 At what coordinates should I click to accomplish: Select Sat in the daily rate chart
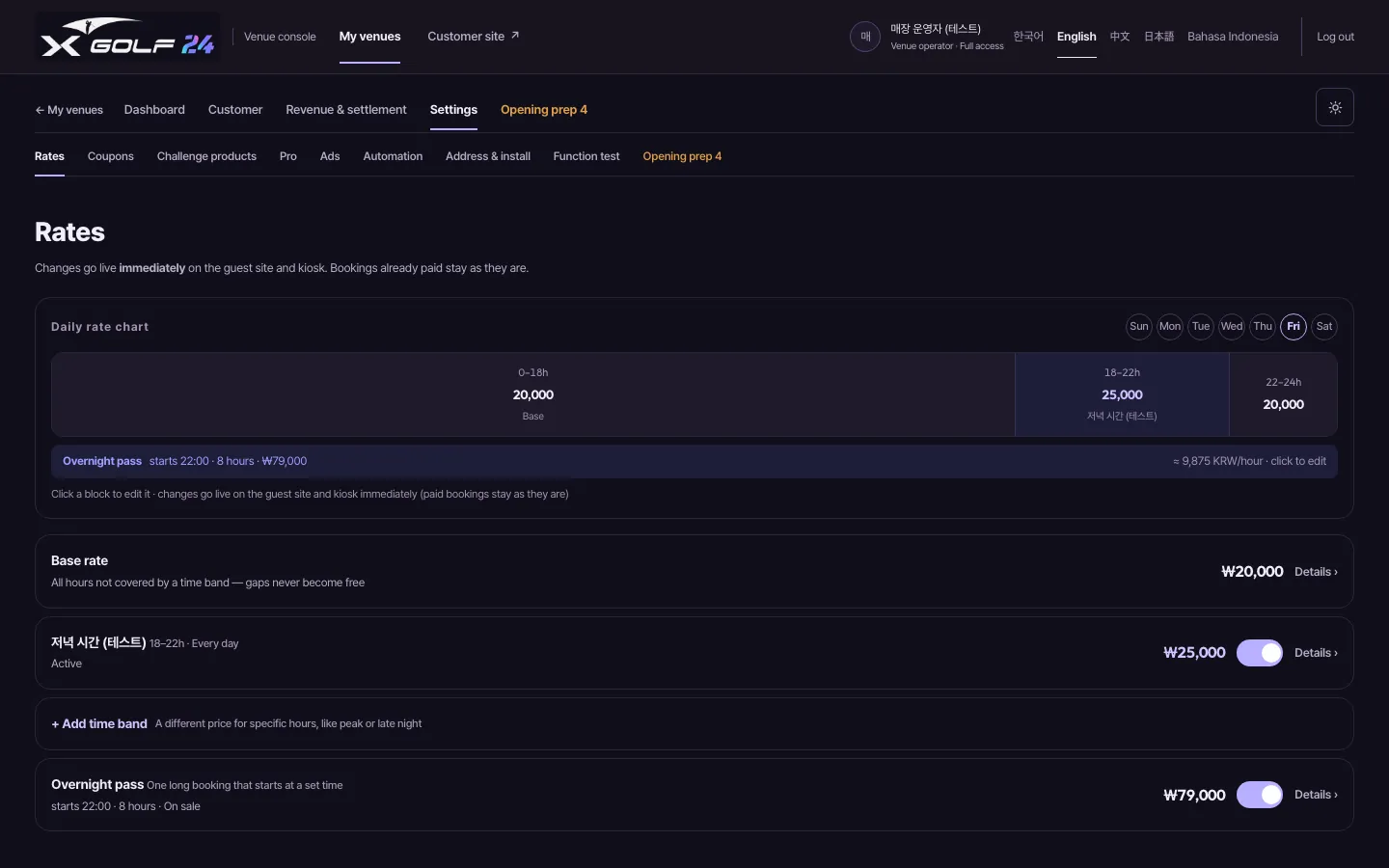click(1324, 326)
